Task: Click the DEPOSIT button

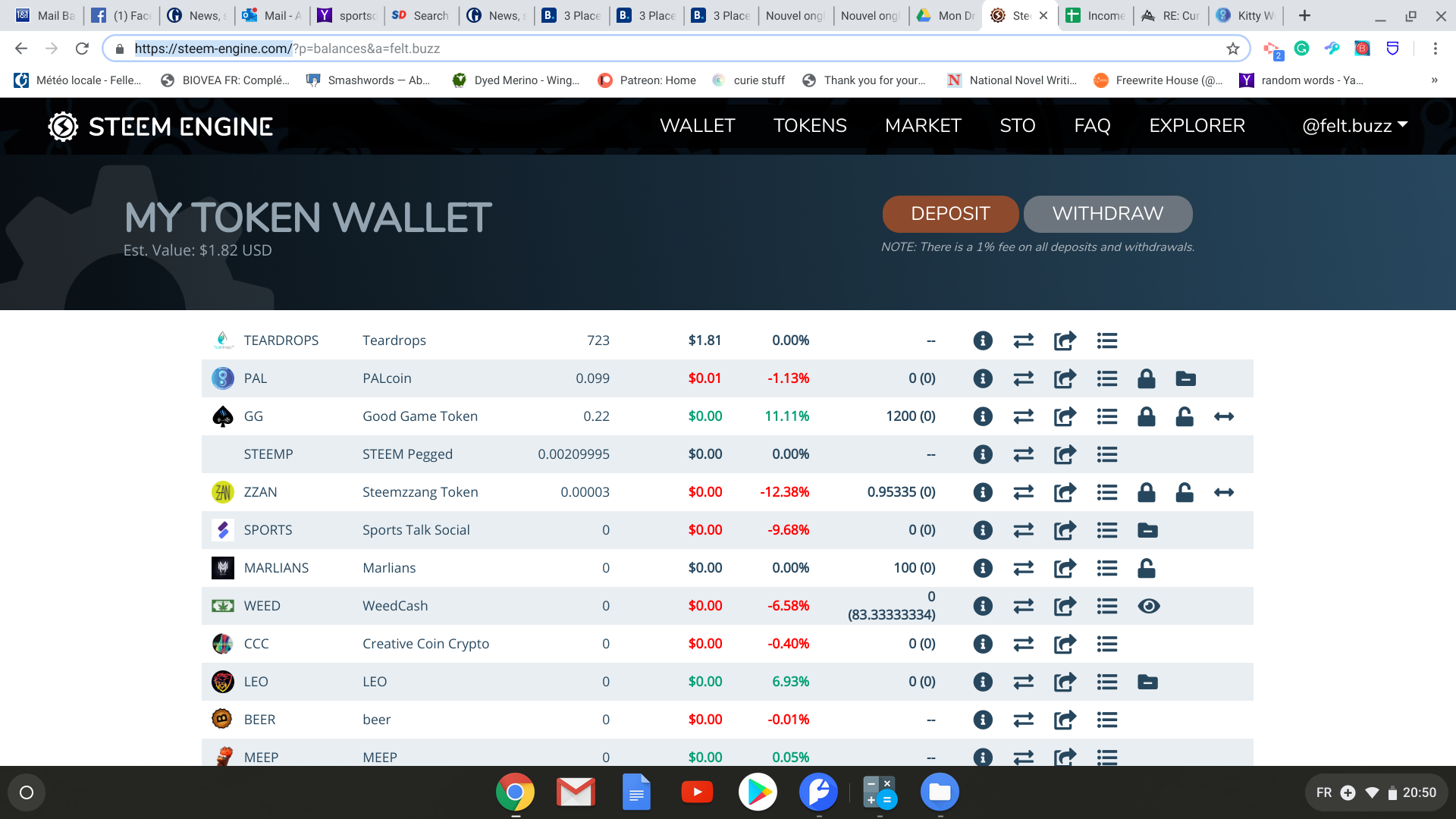Action: coord(950,214)
